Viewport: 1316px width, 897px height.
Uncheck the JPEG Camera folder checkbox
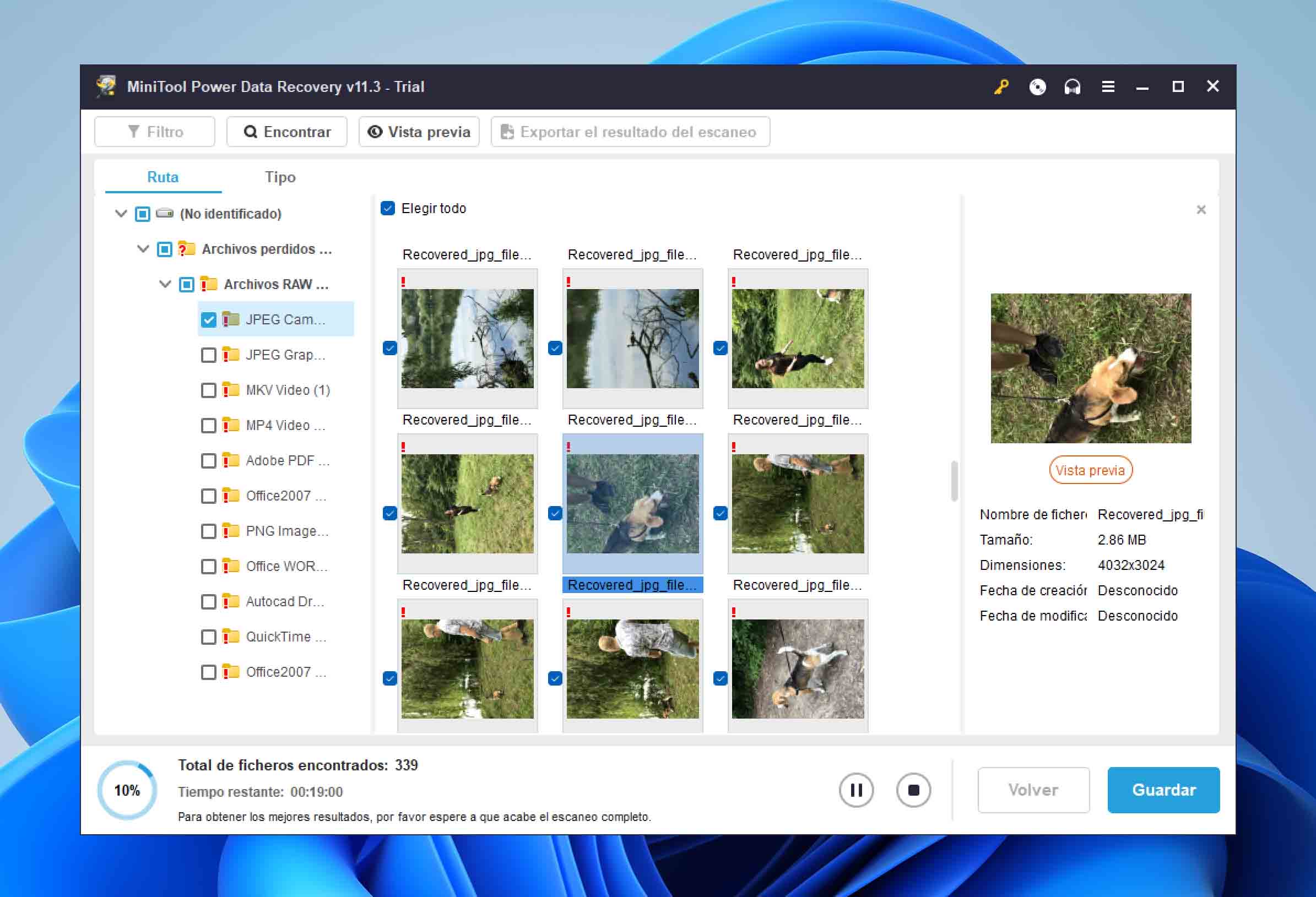coord(208,320)
